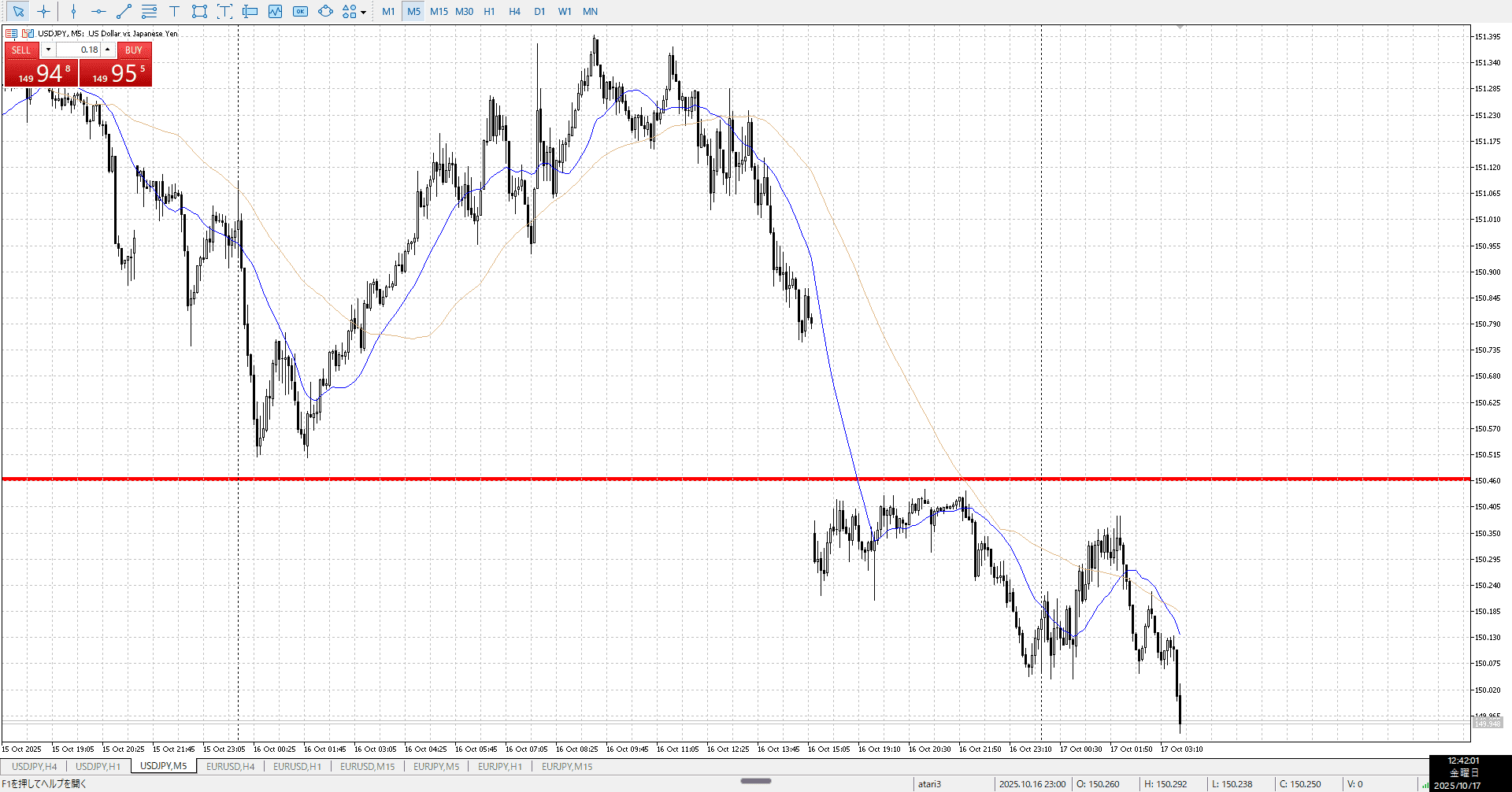1512x792 pixels.
Task: Select the crosshair cursor tool
Action: pos(43,11)
